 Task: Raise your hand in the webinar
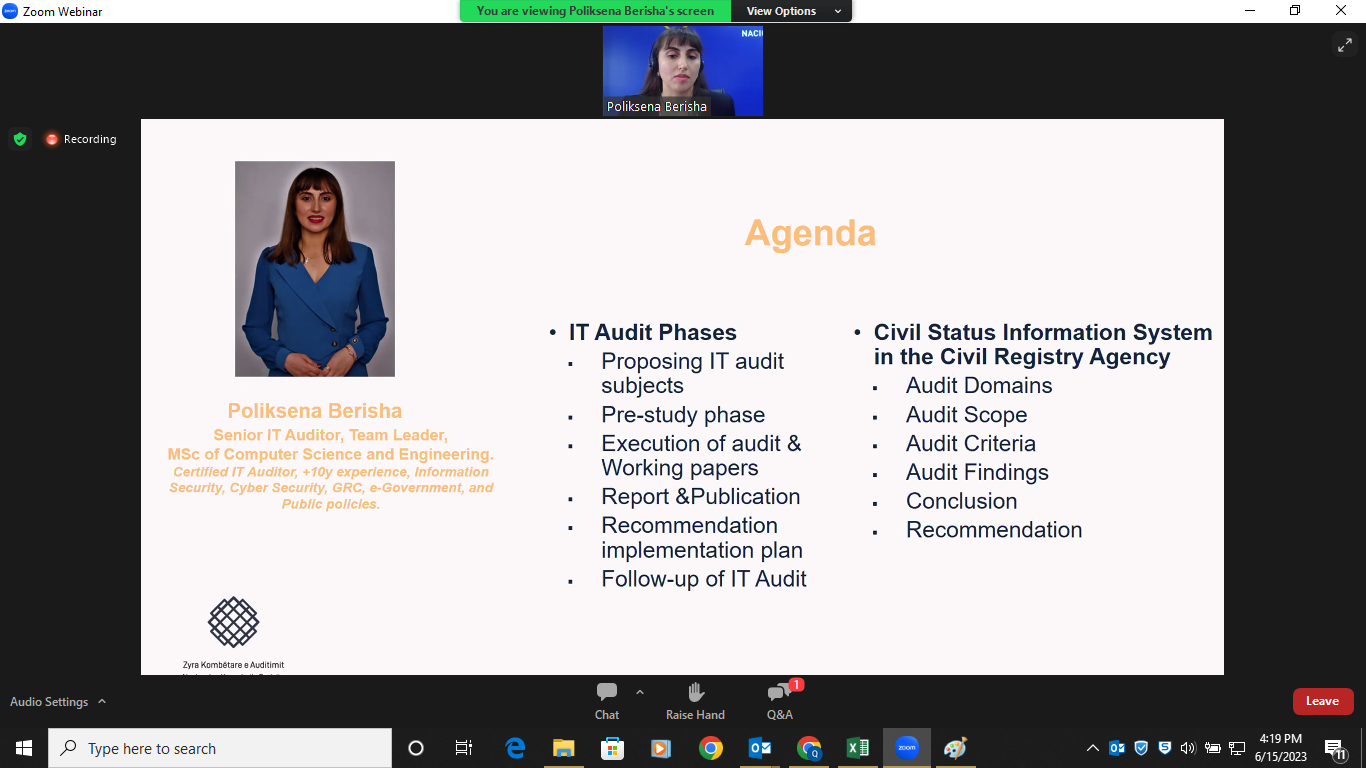696,701
